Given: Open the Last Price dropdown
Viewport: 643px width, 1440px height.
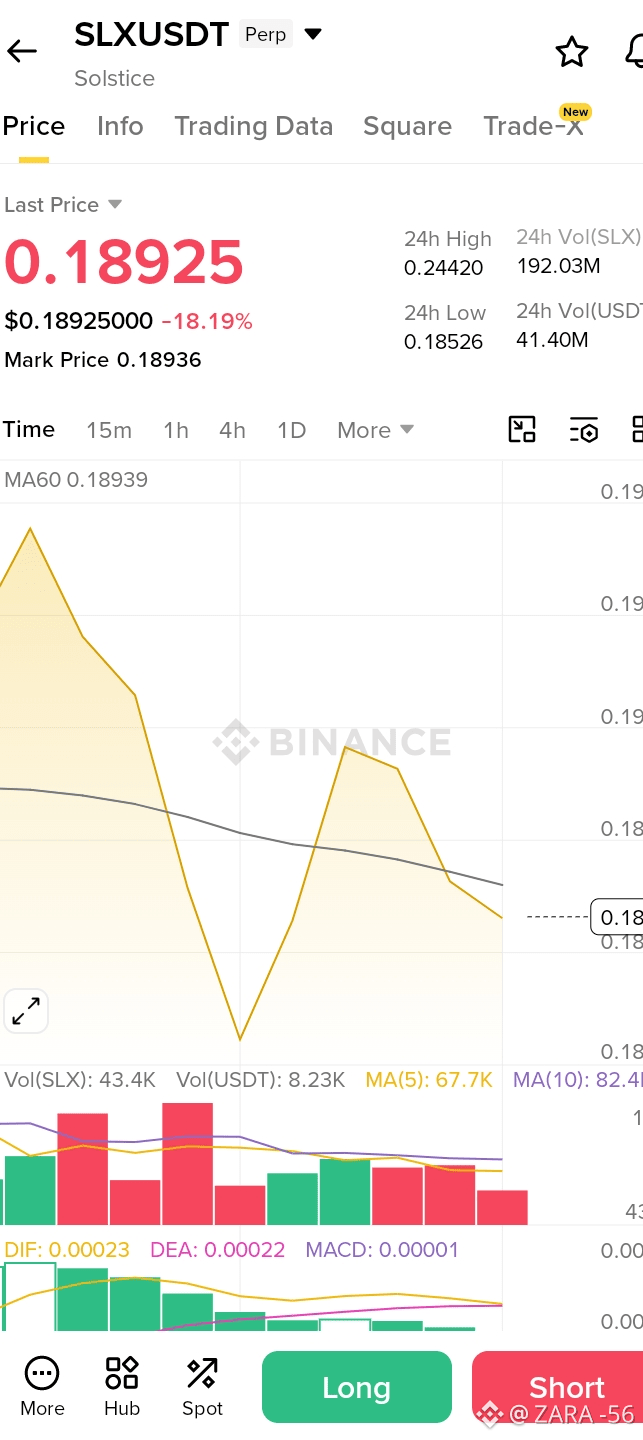Looking at the screenshot, I should [x=63, y=205].
